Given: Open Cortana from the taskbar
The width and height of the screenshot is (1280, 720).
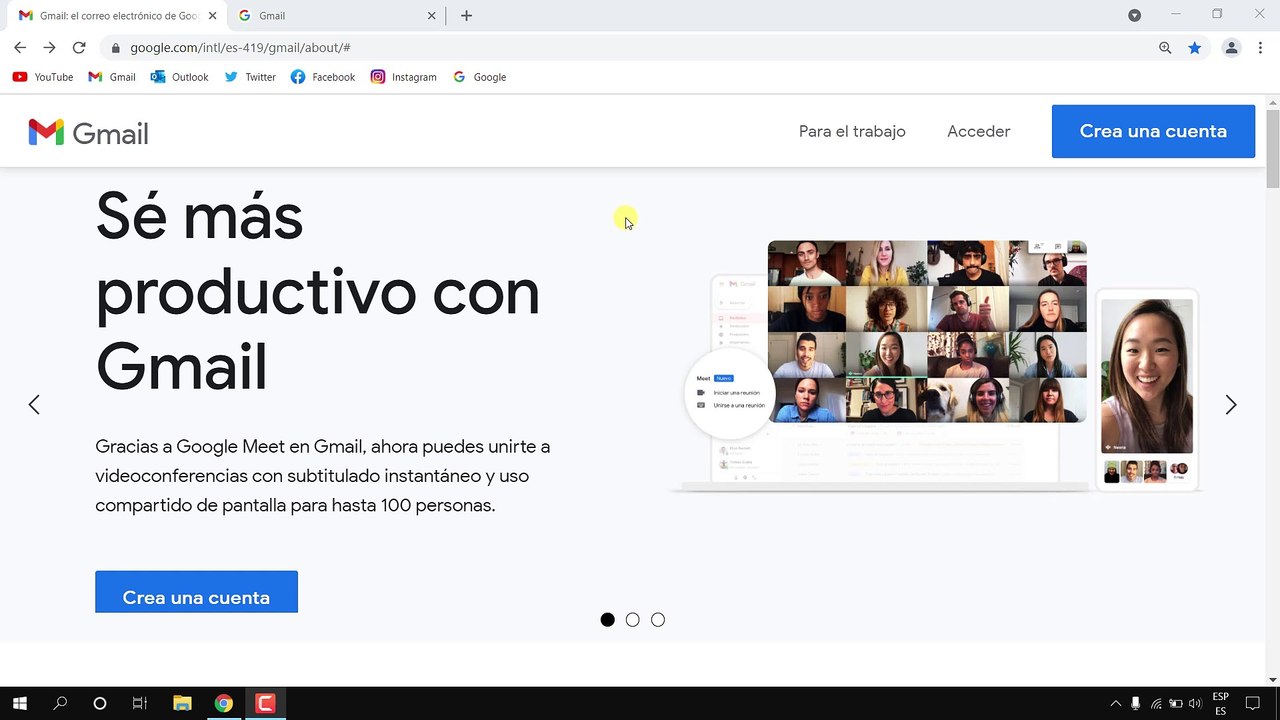Looking at the screenshot, I should point(100,704).
